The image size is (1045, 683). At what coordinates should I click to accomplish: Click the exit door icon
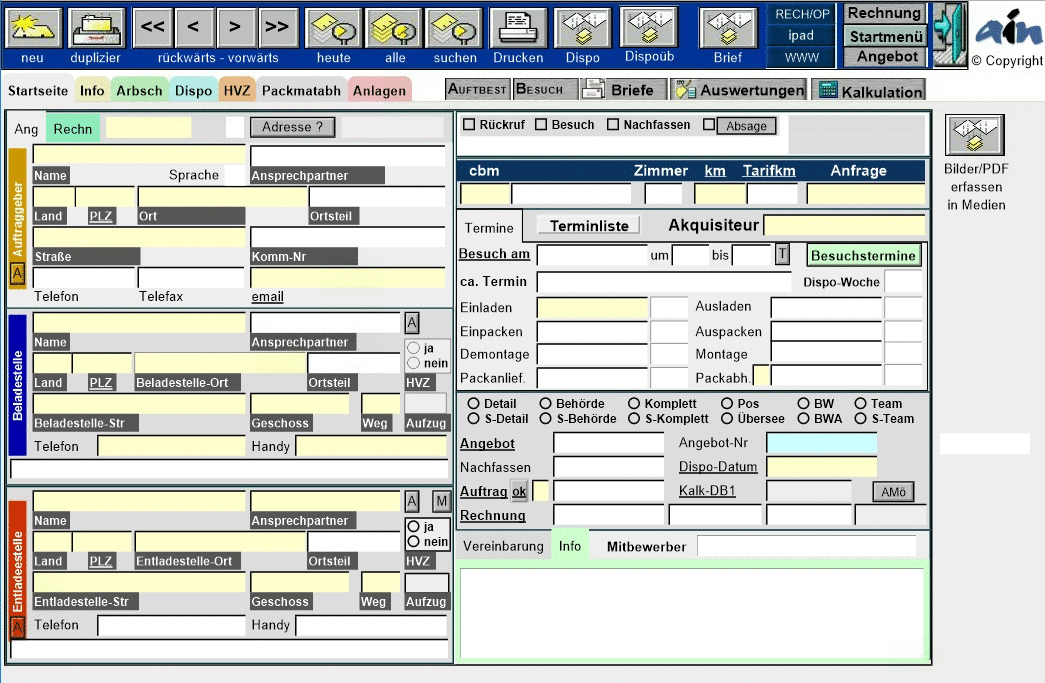pyautogui.click(x=949, y=35)
